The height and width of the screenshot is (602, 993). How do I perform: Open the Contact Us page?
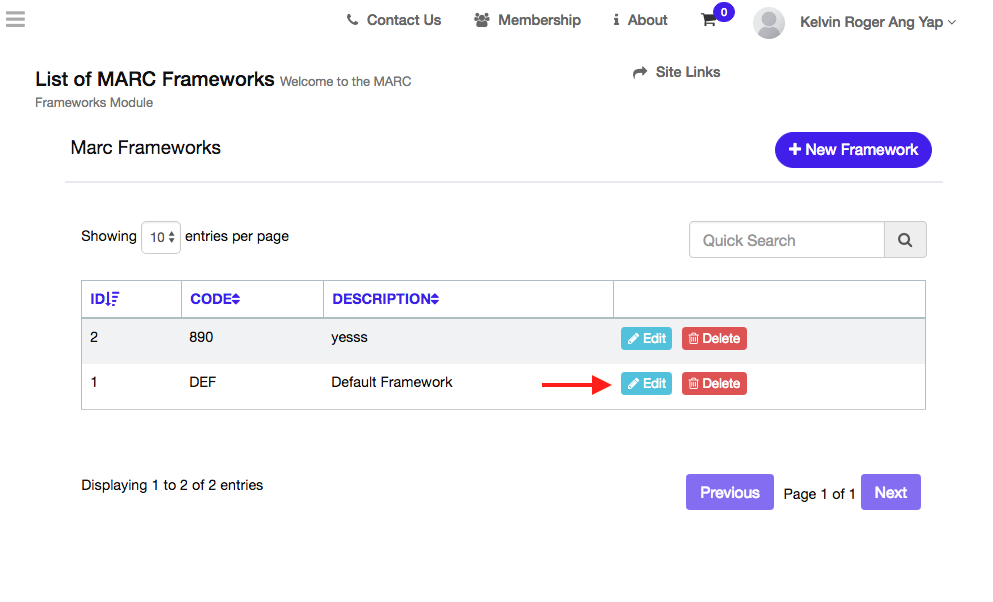pyautogui.click(x=393, y=20)
